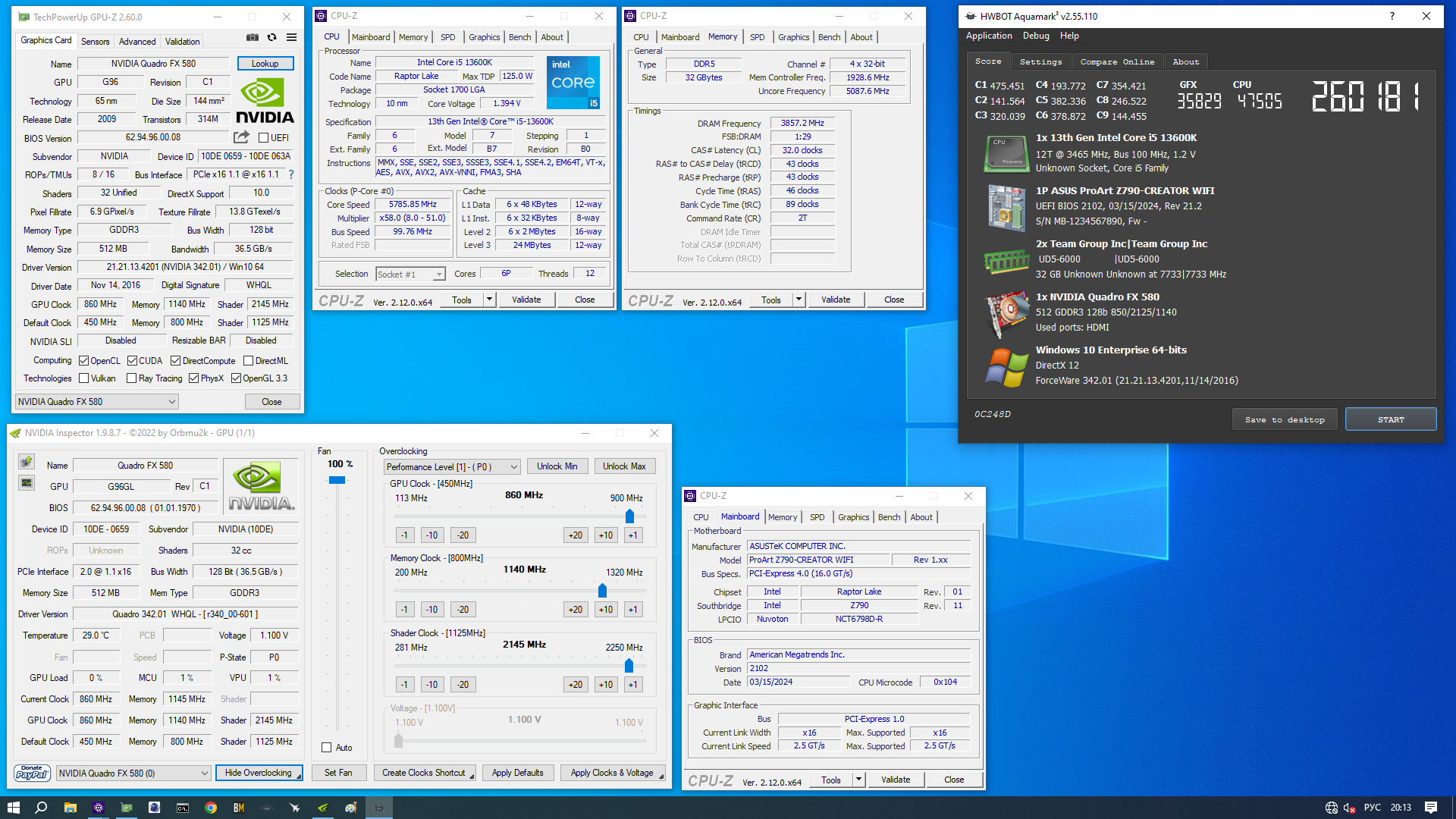
Task: Open File Explorer from the taskbar
Action: tap(70, 808)
